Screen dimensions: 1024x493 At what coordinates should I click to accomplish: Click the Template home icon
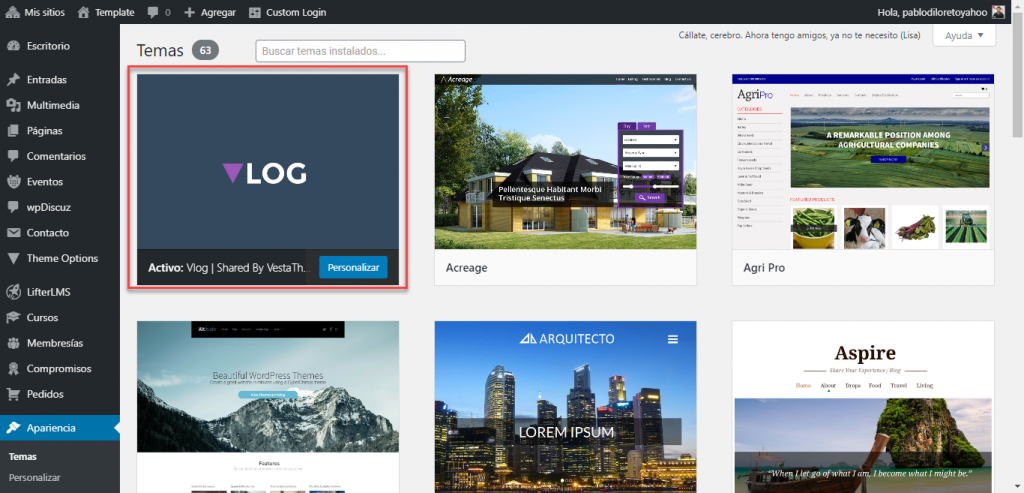click(83, 12)
